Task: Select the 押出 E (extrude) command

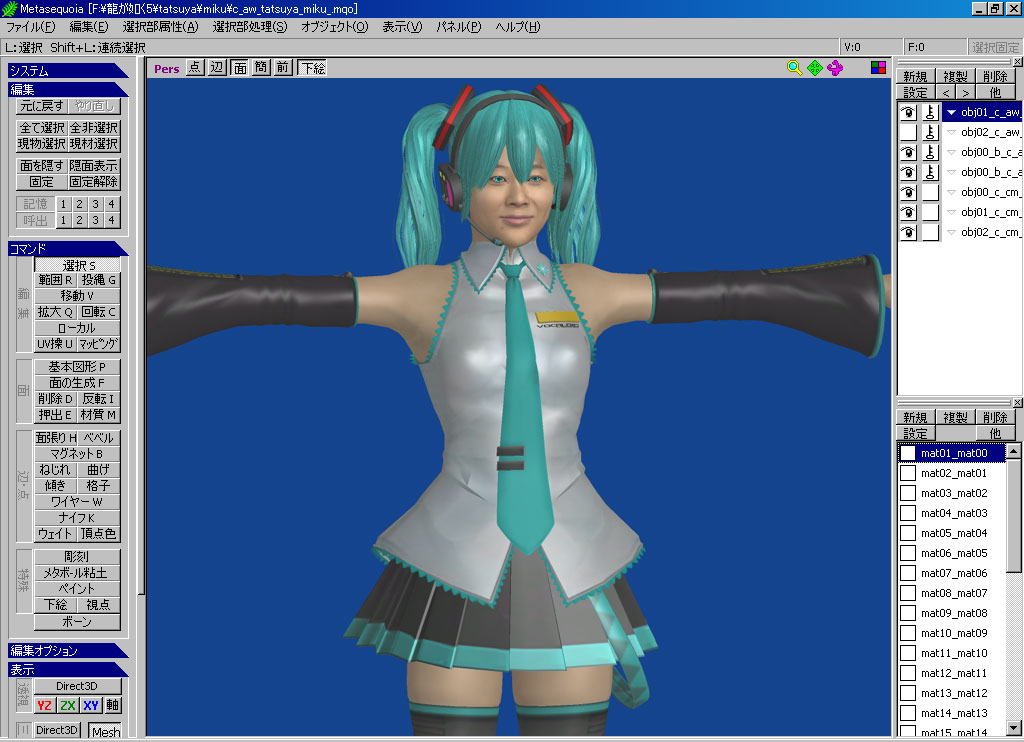Action: point(56,415)
